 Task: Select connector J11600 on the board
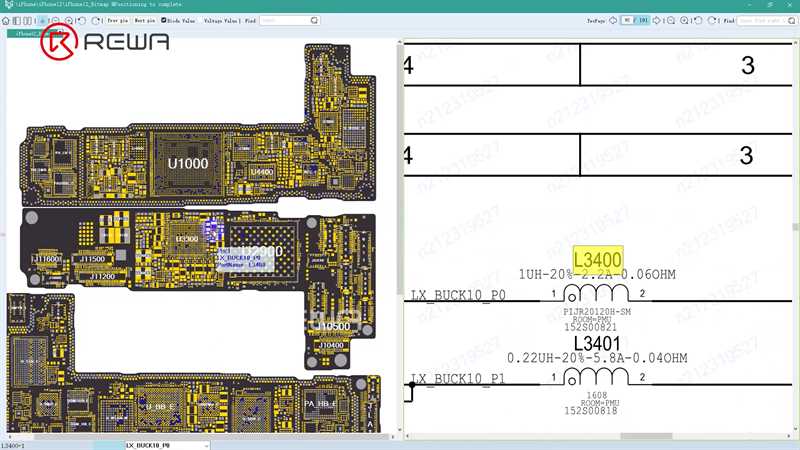46,259
